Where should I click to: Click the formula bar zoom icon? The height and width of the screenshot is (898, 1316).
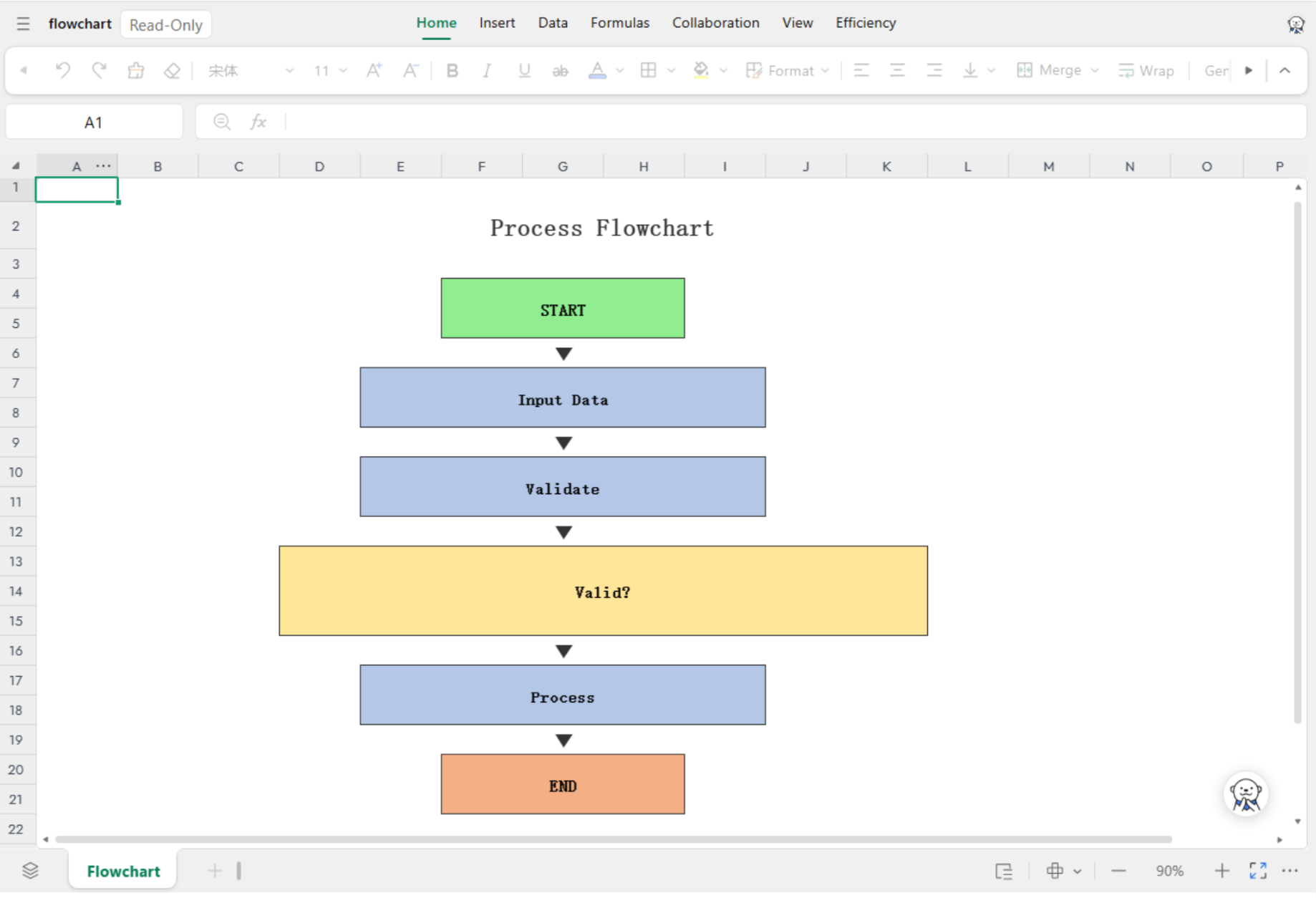(x=222, y=122)
